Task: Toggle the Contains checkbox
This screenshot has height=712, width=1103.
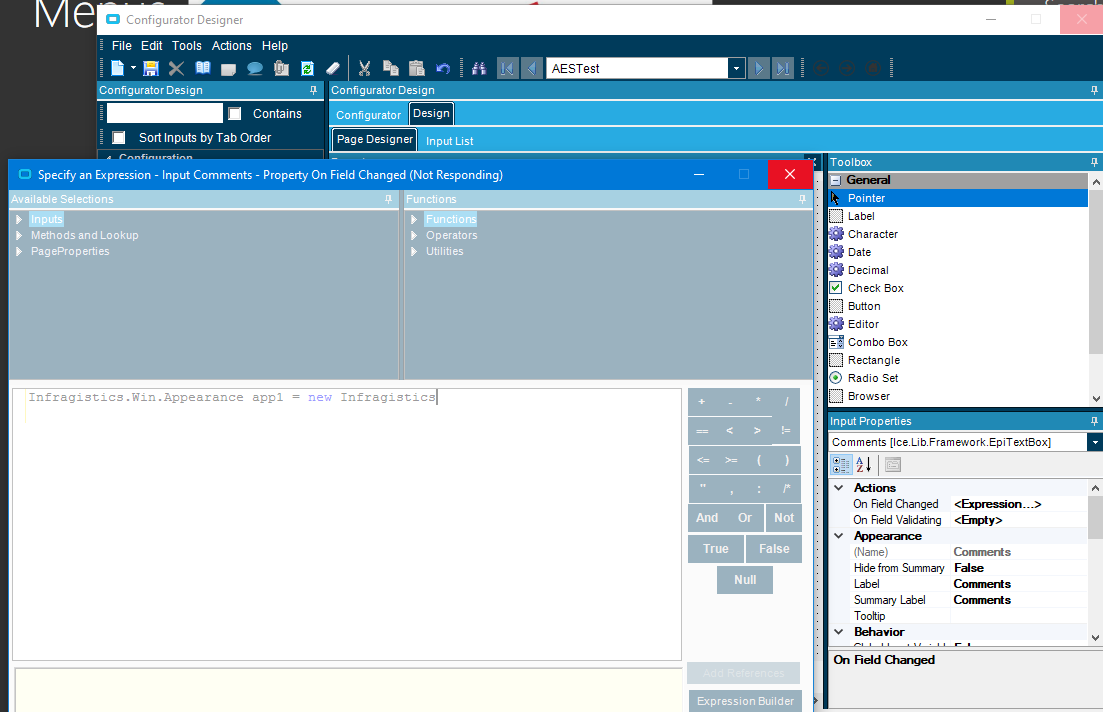Action: coord(235,113)
